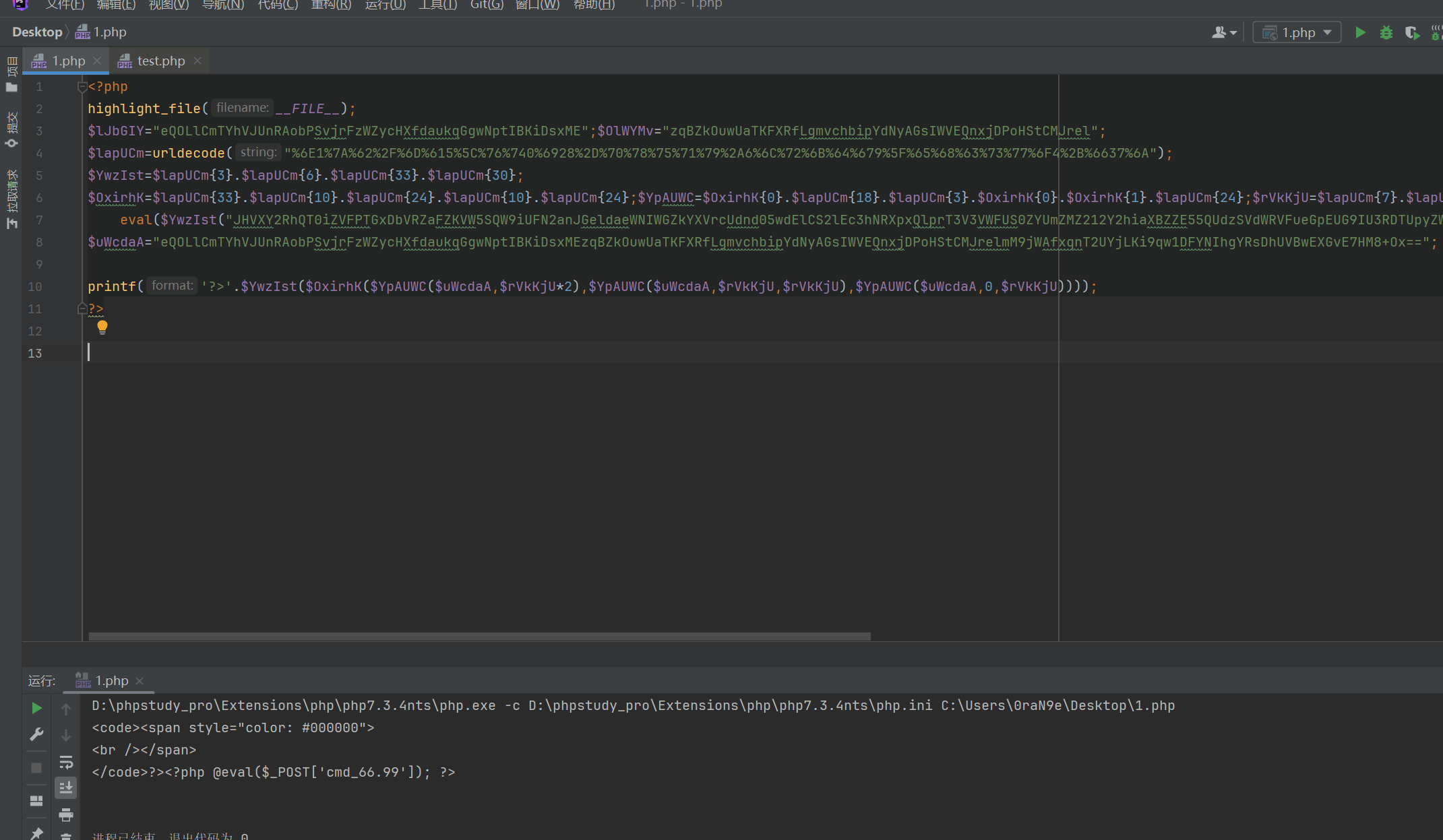Viewport: 1443px width, 840px height.
Task: Open the 1.php run configuration dropdown
Action: (1297, 32)
